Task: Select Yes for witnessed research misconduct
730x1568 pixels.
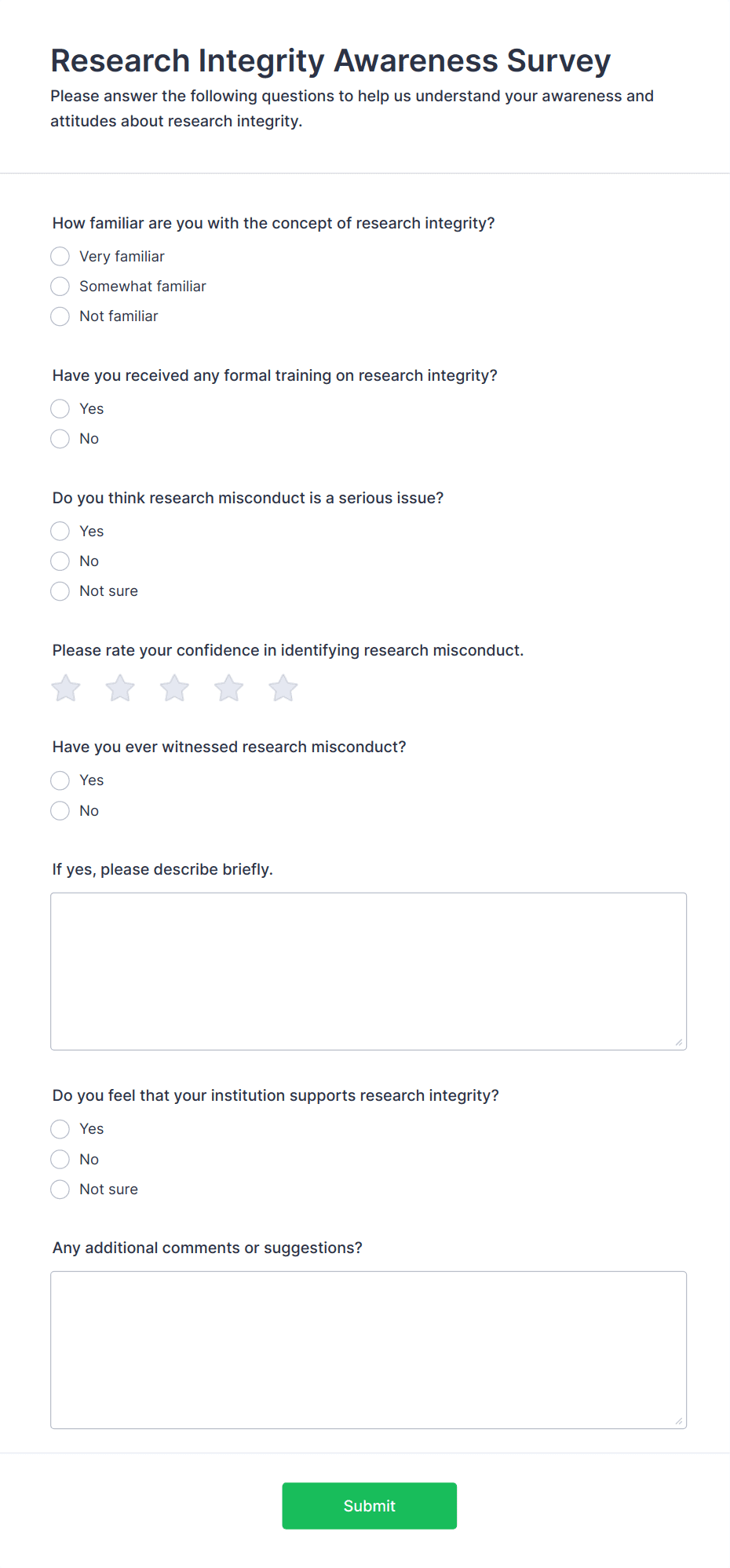Action: pyautogui.click(x=60, y=780)
